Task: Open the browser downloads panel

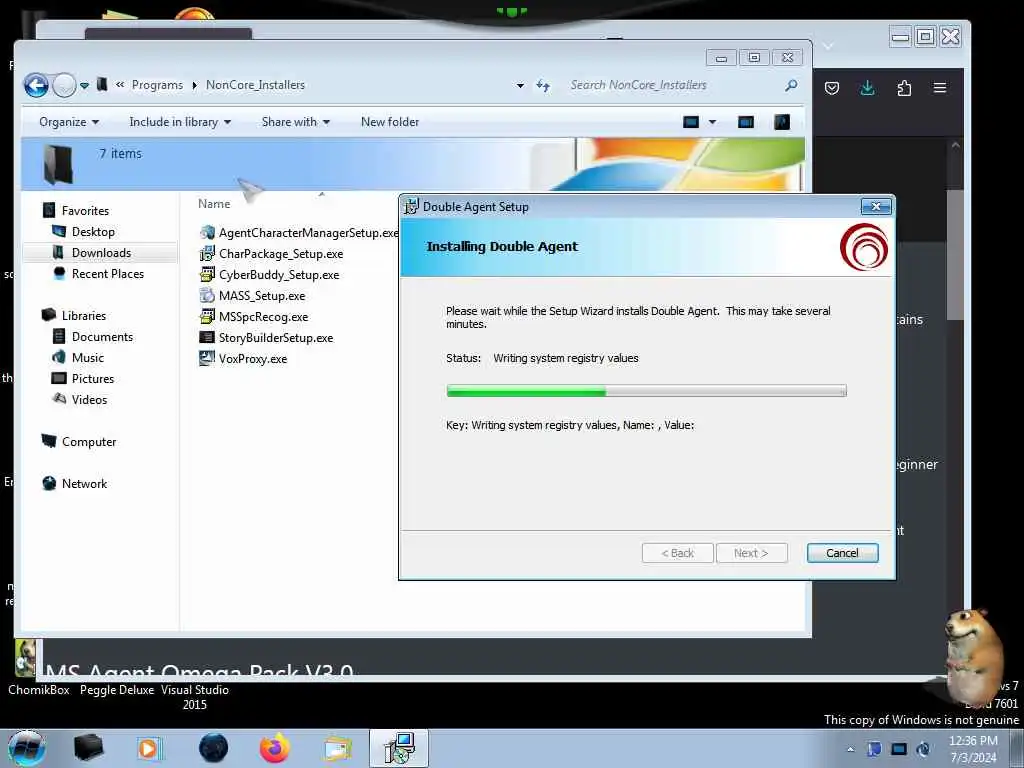Action: pos(867,88)
